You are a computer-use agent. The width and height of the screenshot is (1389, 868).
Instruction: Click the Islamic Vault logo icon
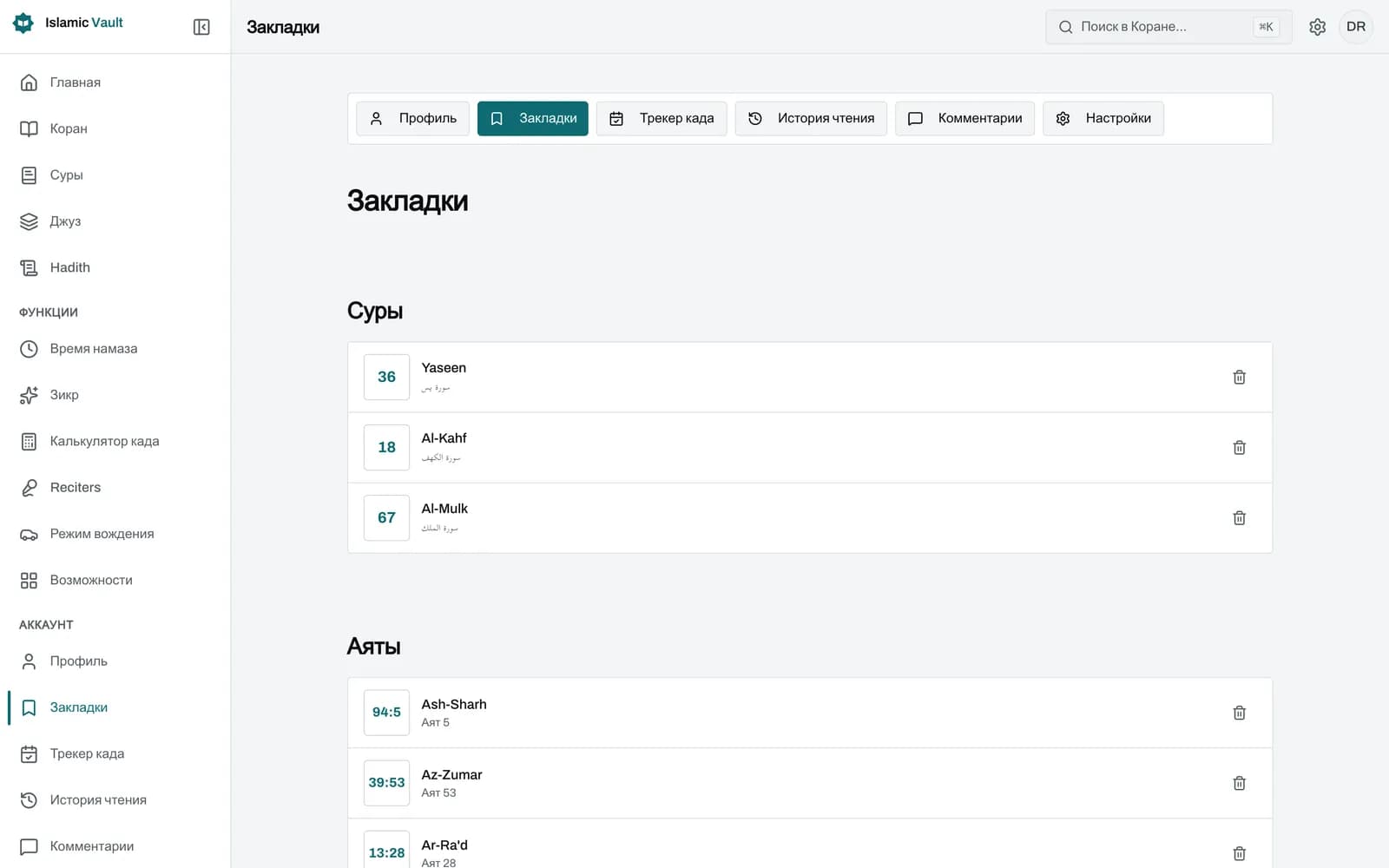click(x=23, y=23)
